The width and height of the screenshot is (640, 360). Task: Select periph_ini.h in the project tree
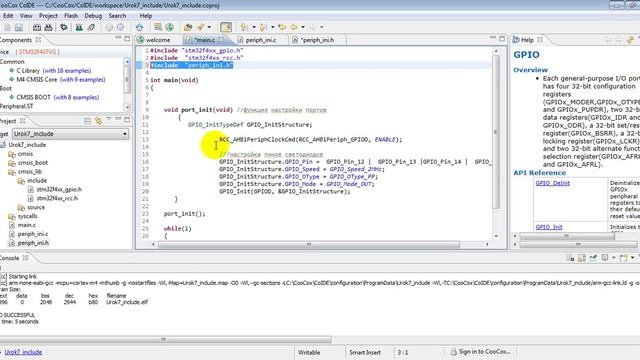(33, 243)
